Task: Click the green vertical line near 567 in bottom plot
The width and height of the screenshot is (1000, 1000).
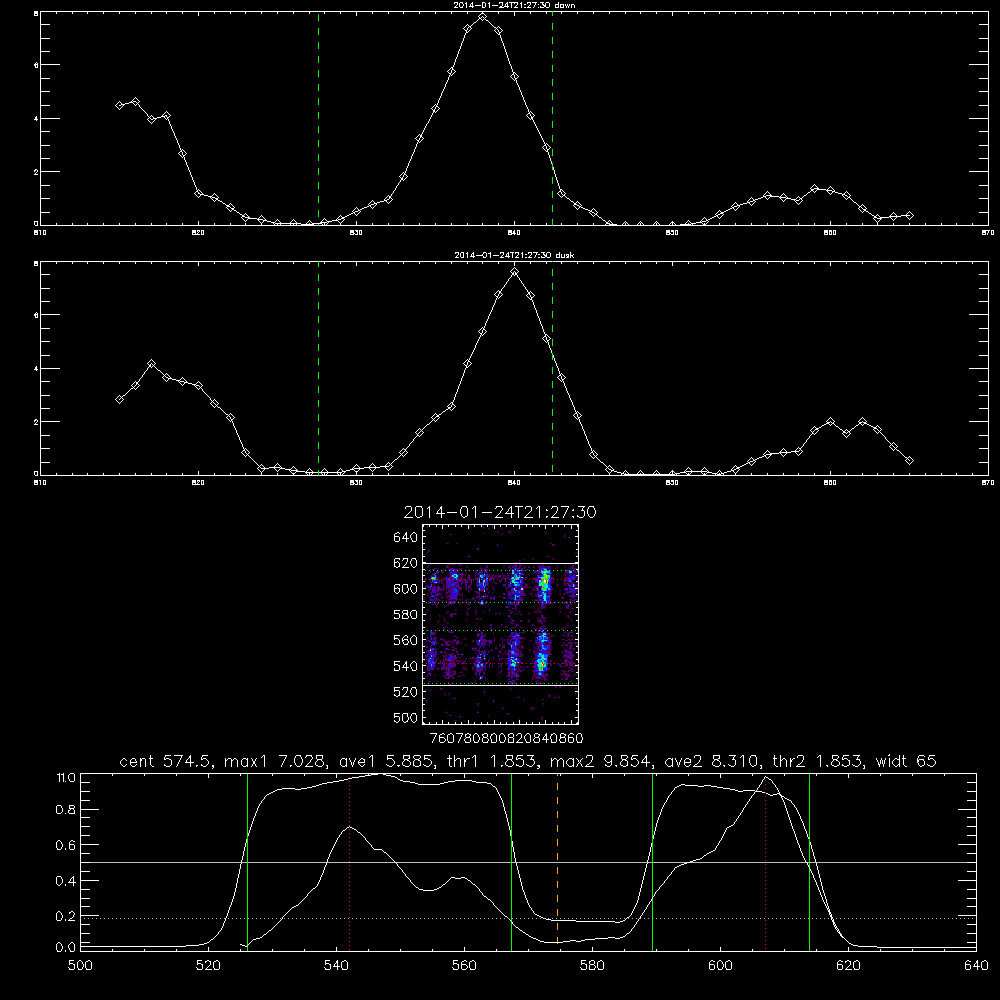Action: (x=511, y=862)
